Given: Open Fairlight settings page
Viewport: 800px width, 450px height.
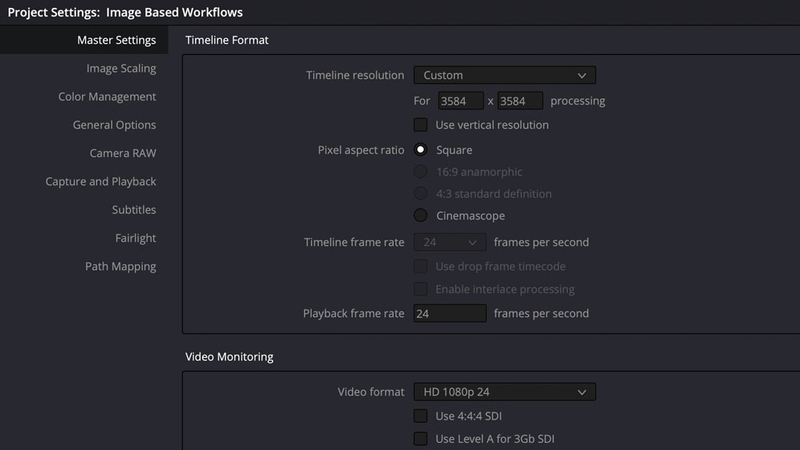Looking at the screenshot, I should tap(135, 238).
